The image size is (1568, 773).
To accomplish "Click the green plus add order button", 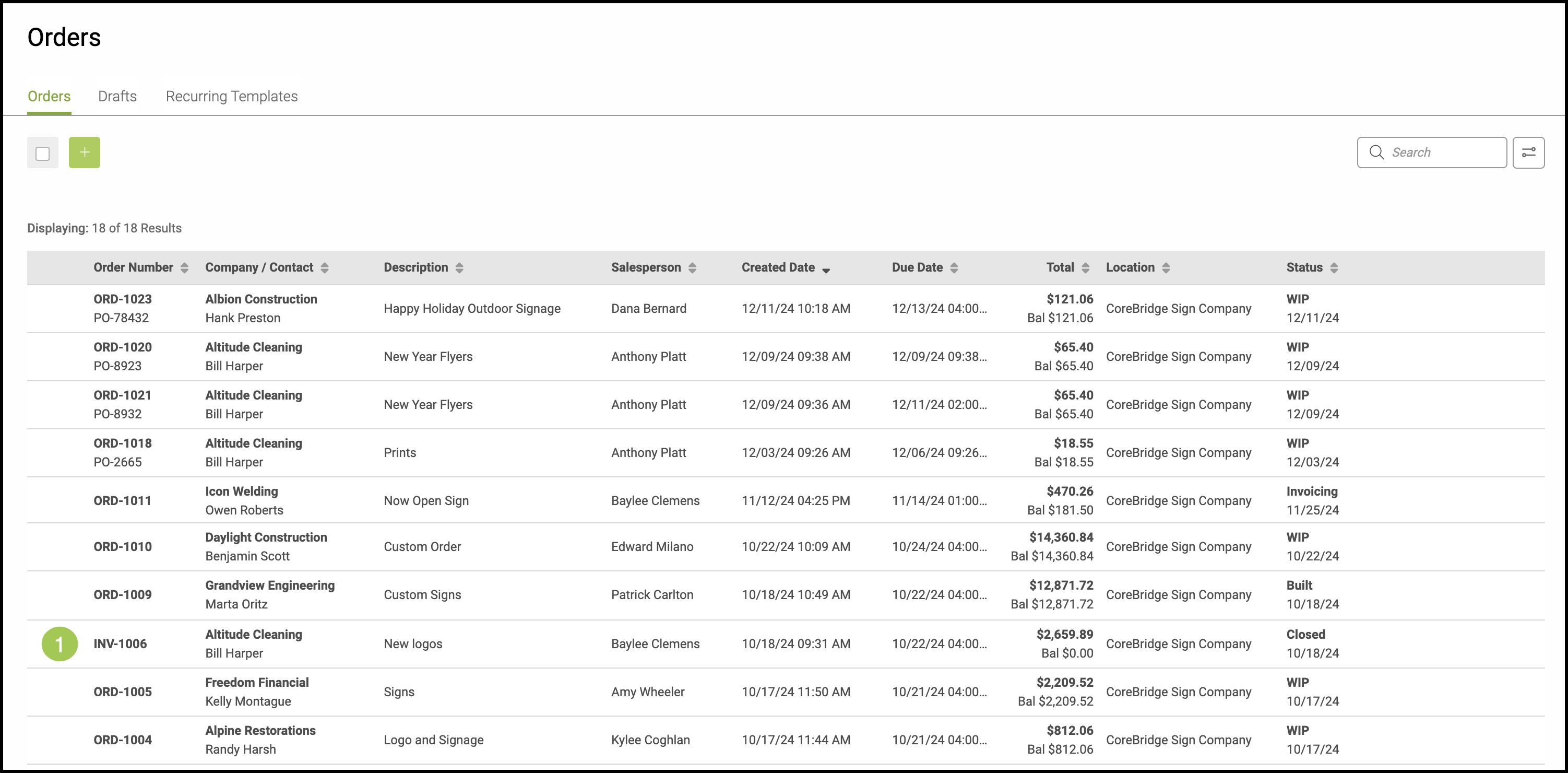I will [x=84, y=153].
